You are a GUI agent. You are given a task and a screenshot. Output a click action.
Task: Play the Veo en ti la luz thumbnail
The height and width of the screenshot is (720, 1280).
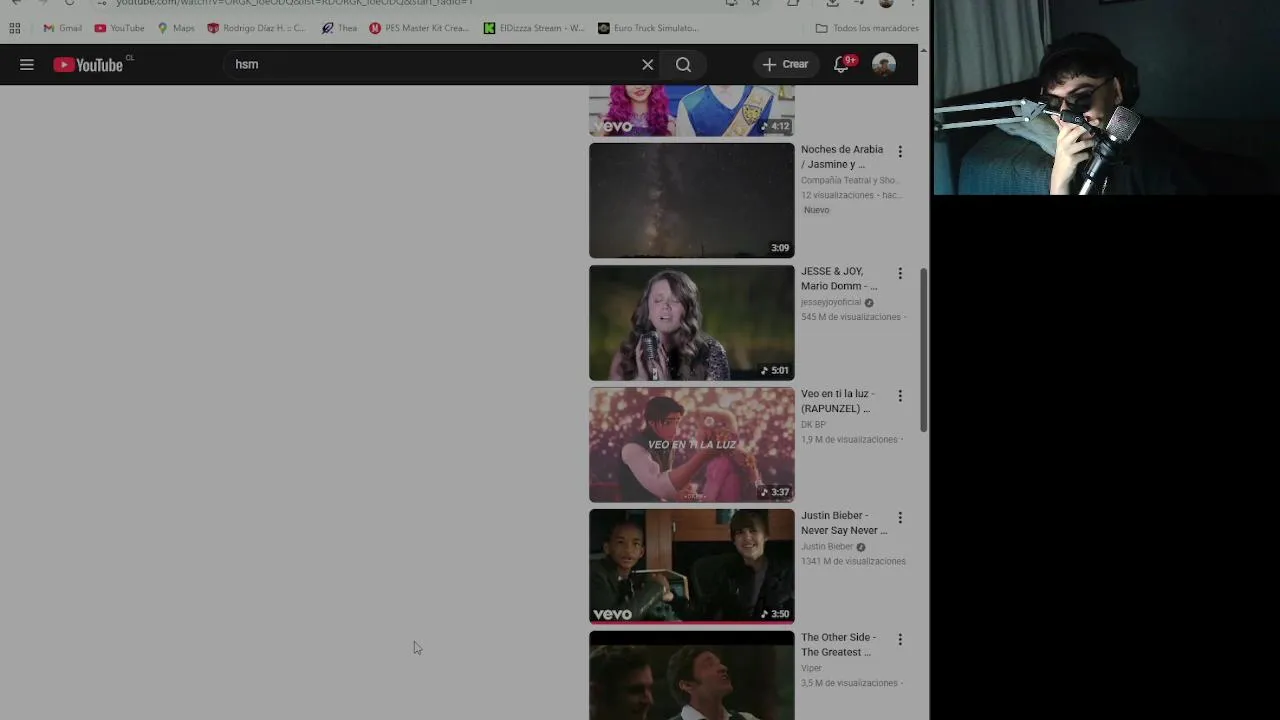tap(692, 444)
